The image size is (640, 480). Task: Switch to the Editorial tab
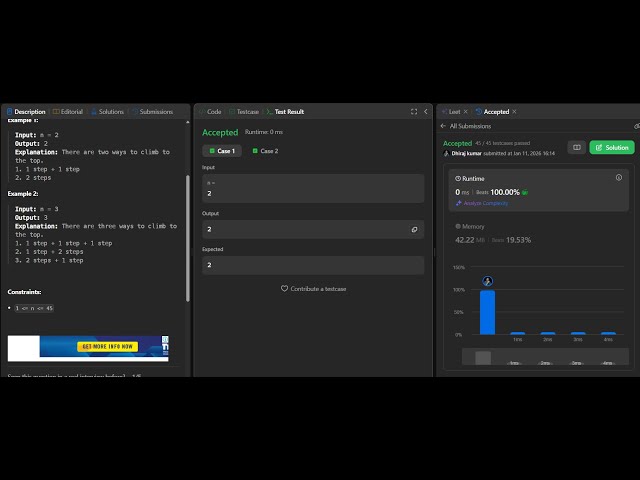pyautogui.click(x=68, y=112)
